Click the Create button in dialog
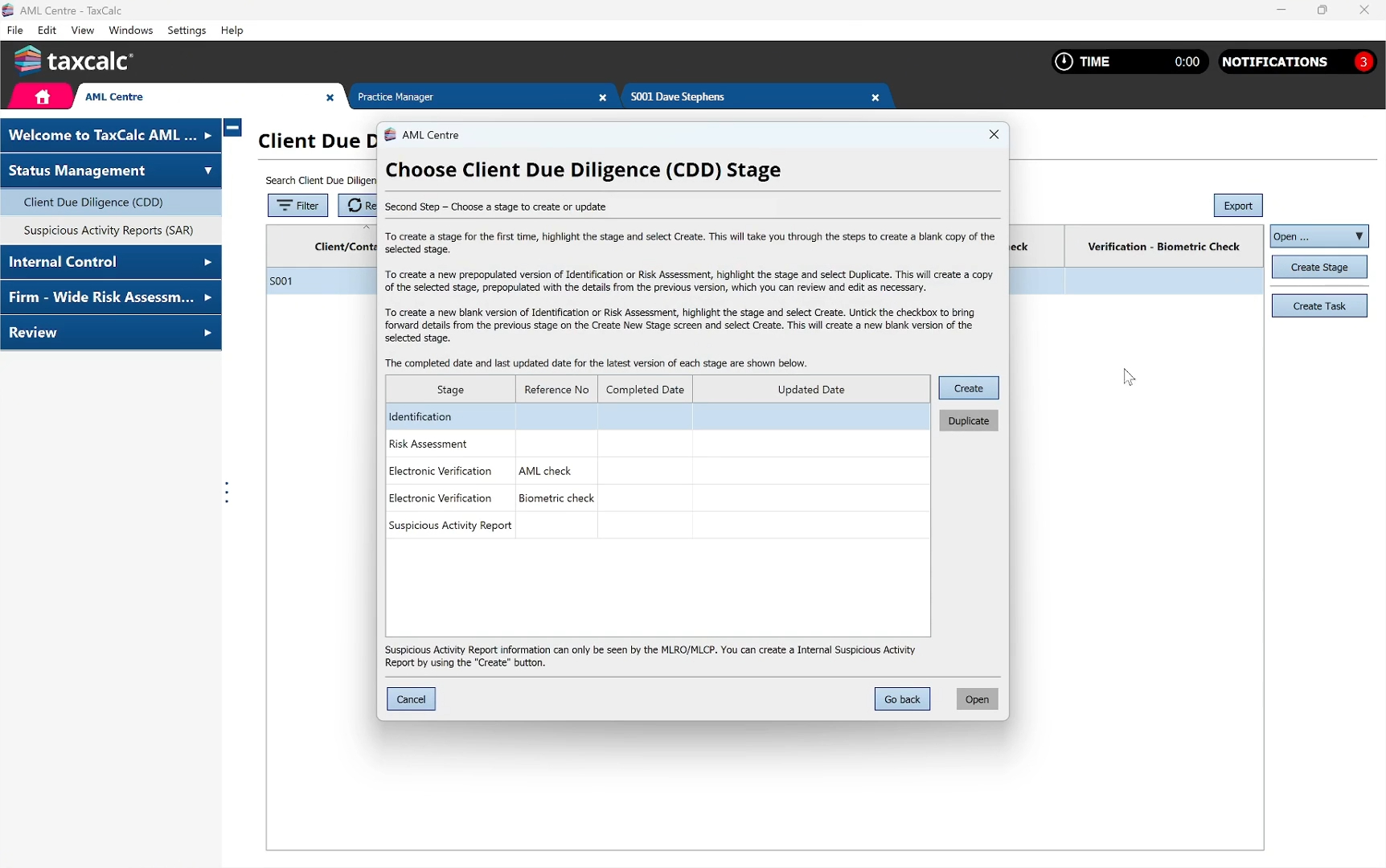This screenshot has width=1386, height=868. 969,388
